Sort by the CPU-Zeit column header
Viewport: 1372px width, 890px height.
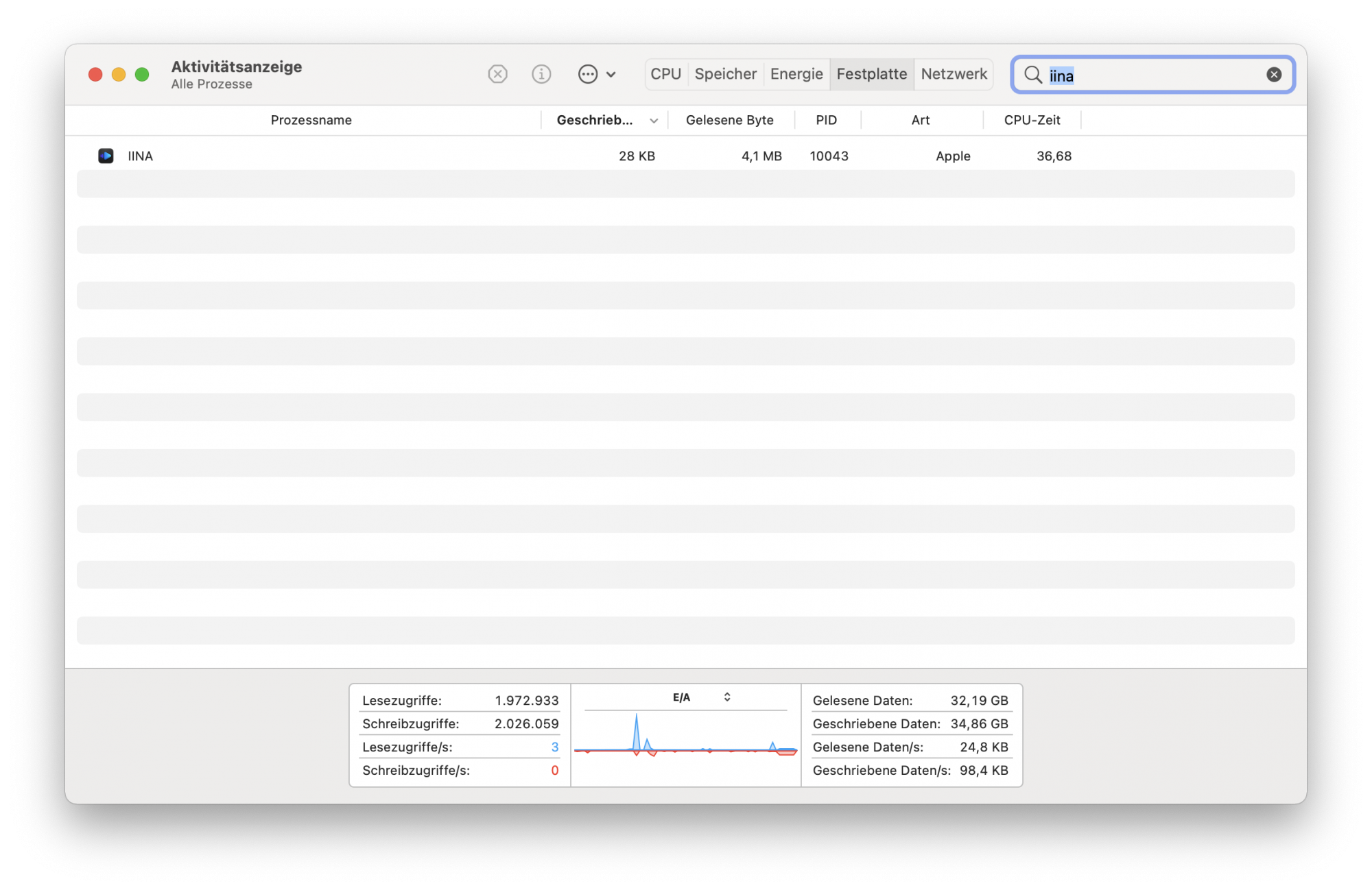tap(1031, 121)
